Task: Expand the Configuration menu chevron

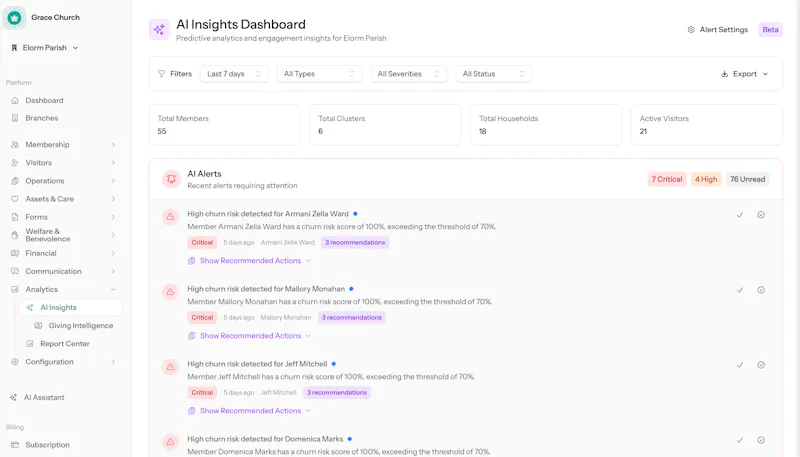Action: [113, 362]
